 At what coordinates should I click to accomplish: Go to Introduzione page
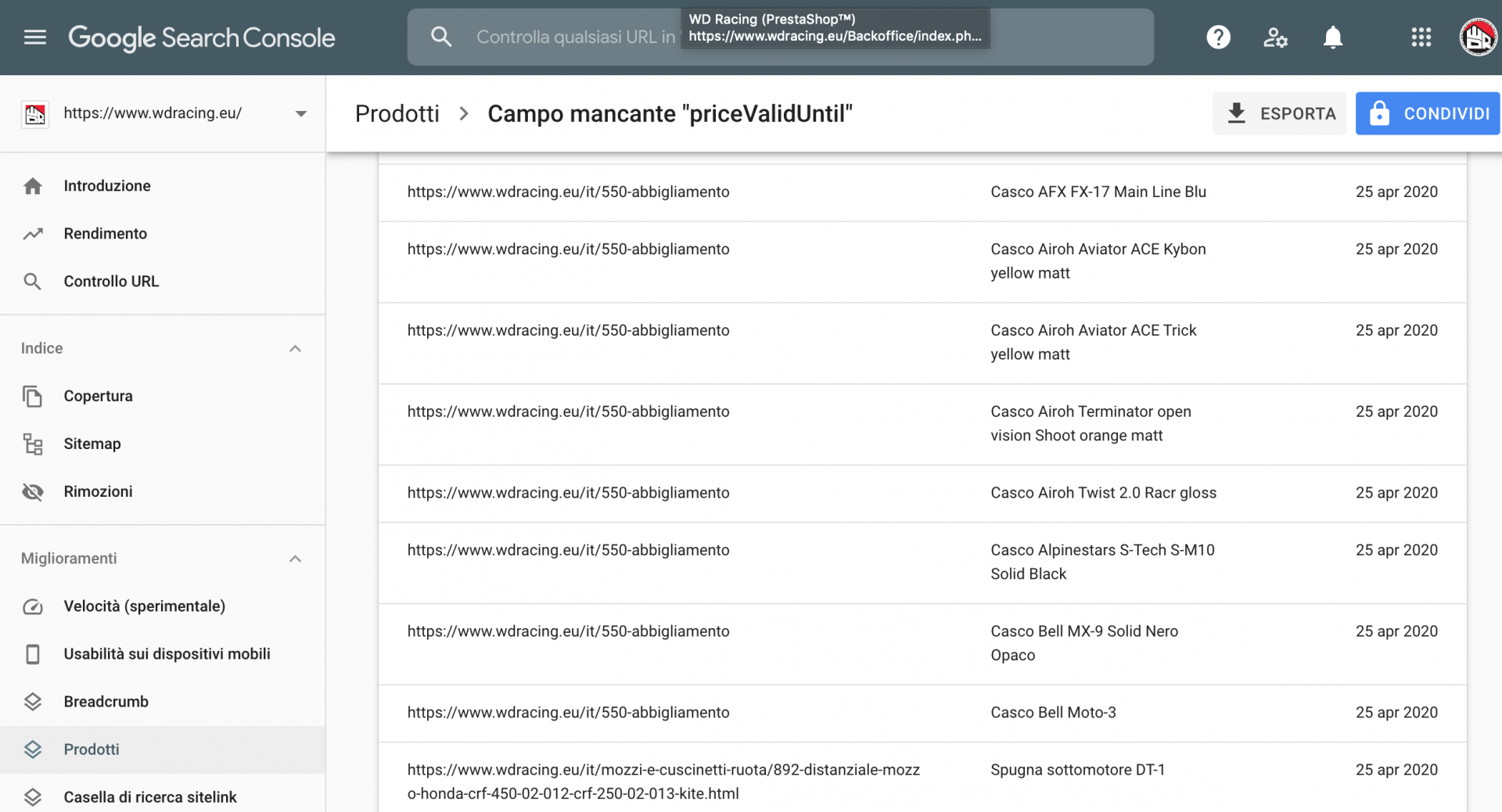(163, 186)
